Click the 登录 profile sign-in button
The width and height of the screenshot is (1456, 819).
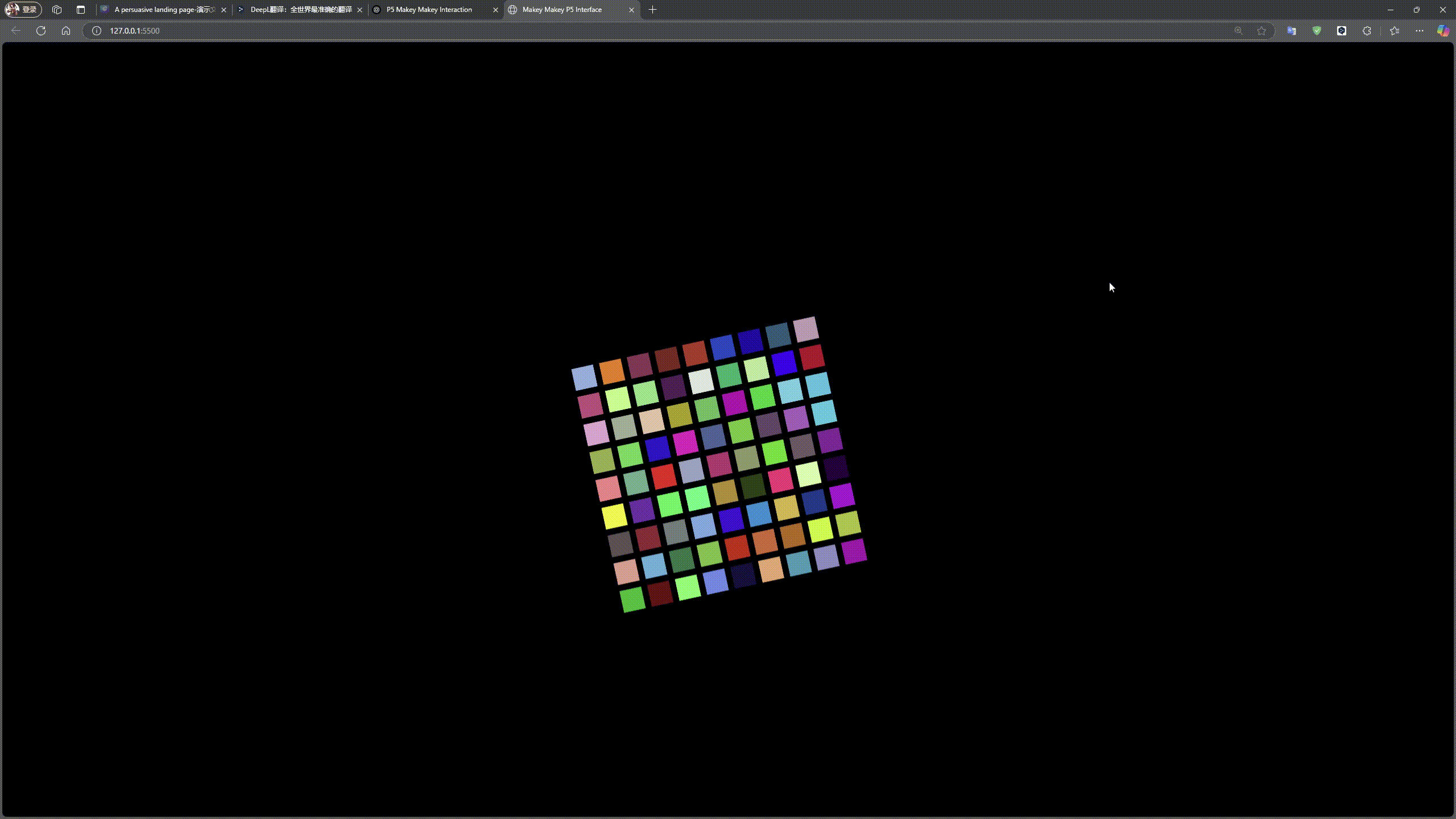tap(23, 10)
